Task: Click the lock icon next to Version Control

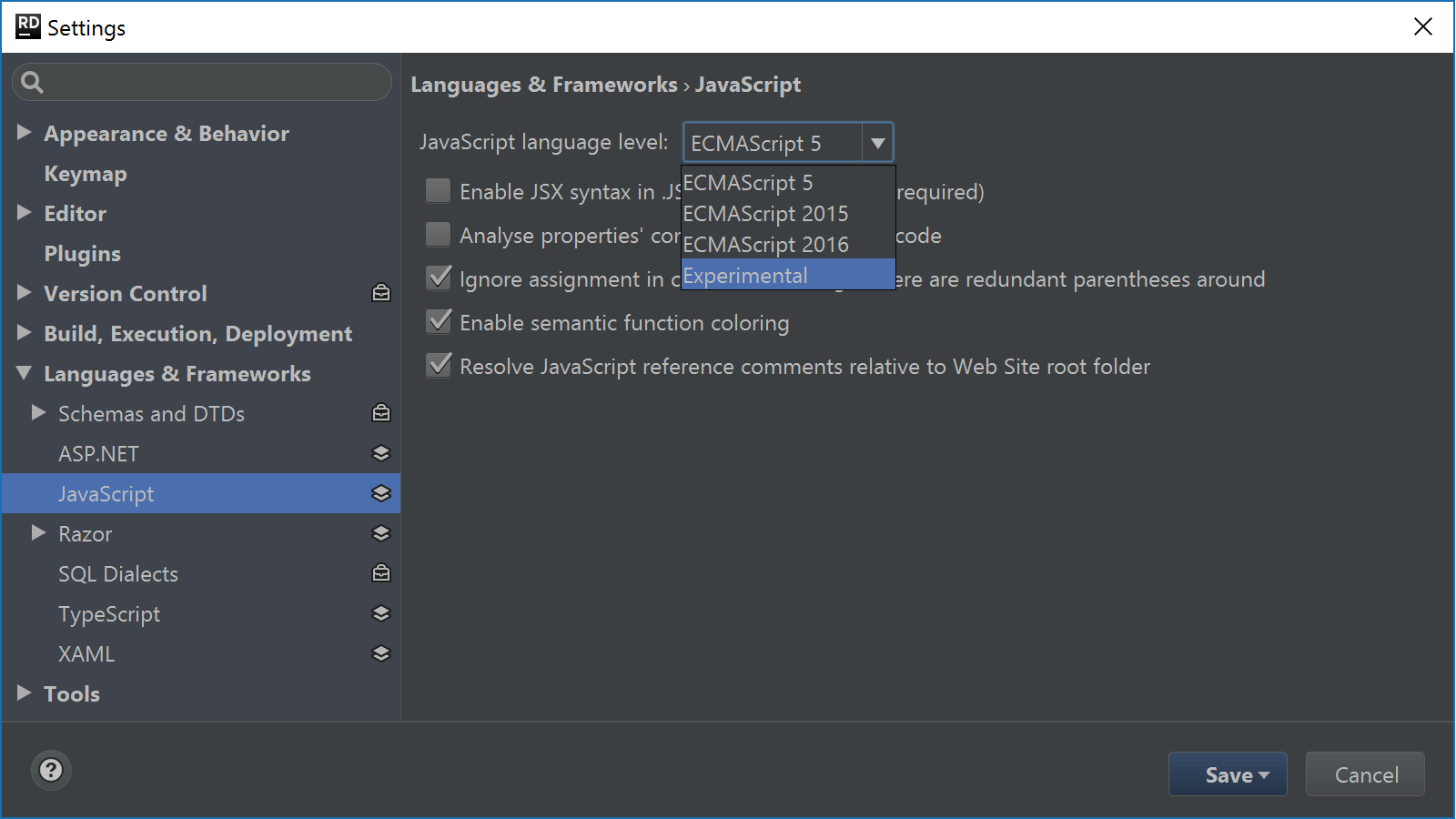Action: pyautogui.click(x=381, y=293)
